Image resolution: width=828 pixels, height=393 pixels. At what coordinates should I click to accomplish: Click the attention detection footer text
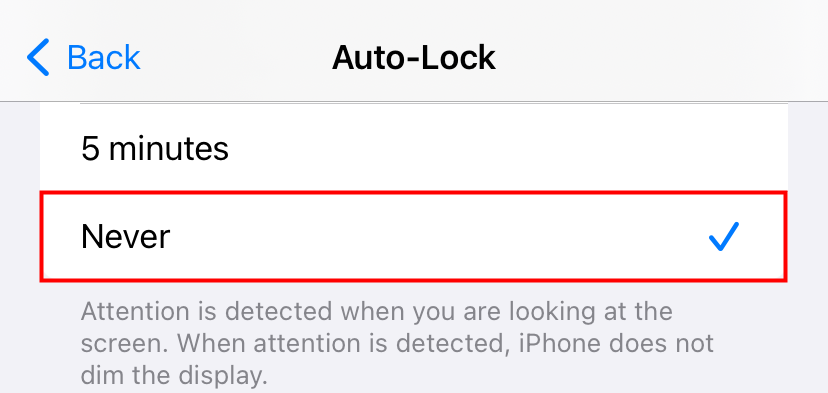coord(397,343)
